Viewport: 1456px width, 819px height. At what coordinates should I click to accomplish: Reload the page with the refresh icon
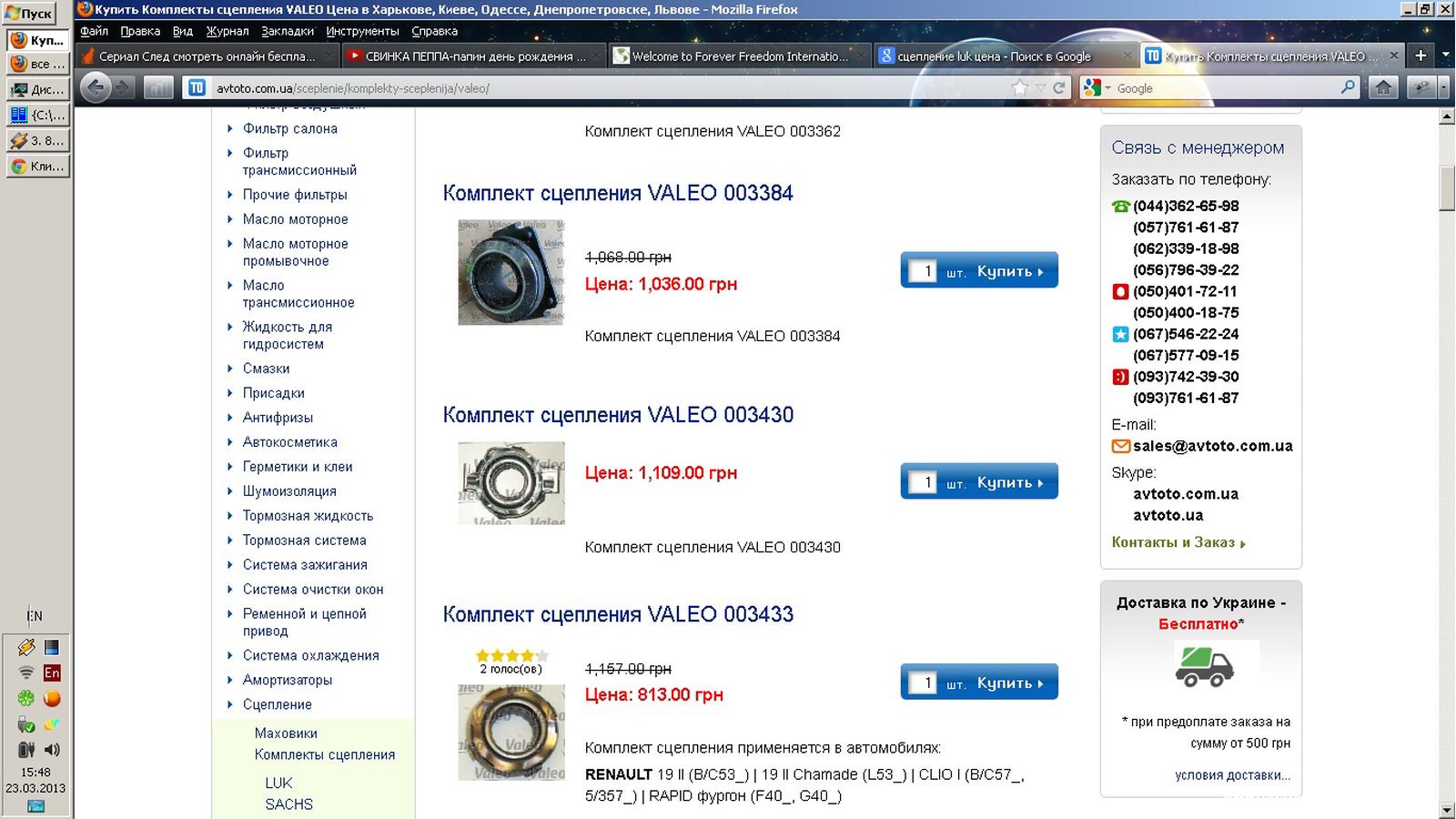tap(1058, 87)
